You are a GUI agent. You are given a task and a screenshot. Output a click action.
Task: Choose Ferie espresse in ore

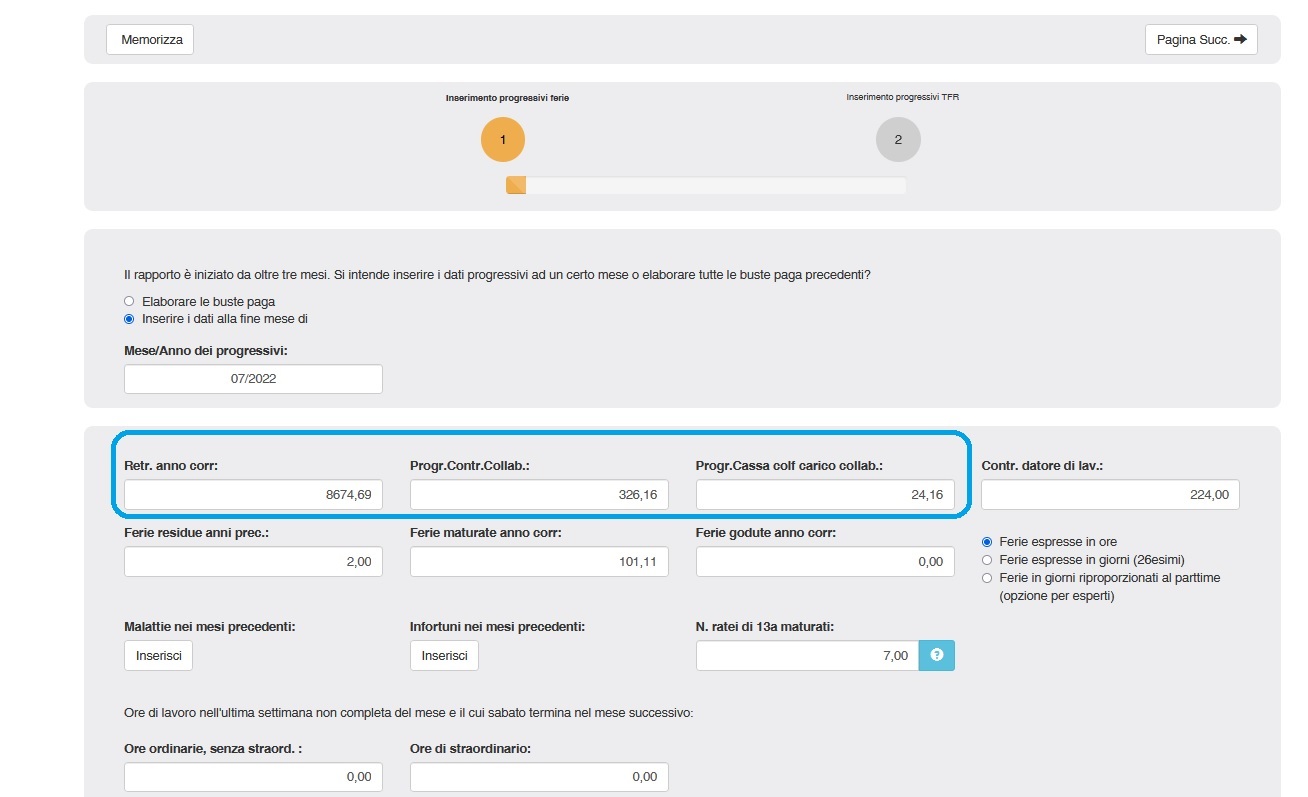[x=988, y=542]
